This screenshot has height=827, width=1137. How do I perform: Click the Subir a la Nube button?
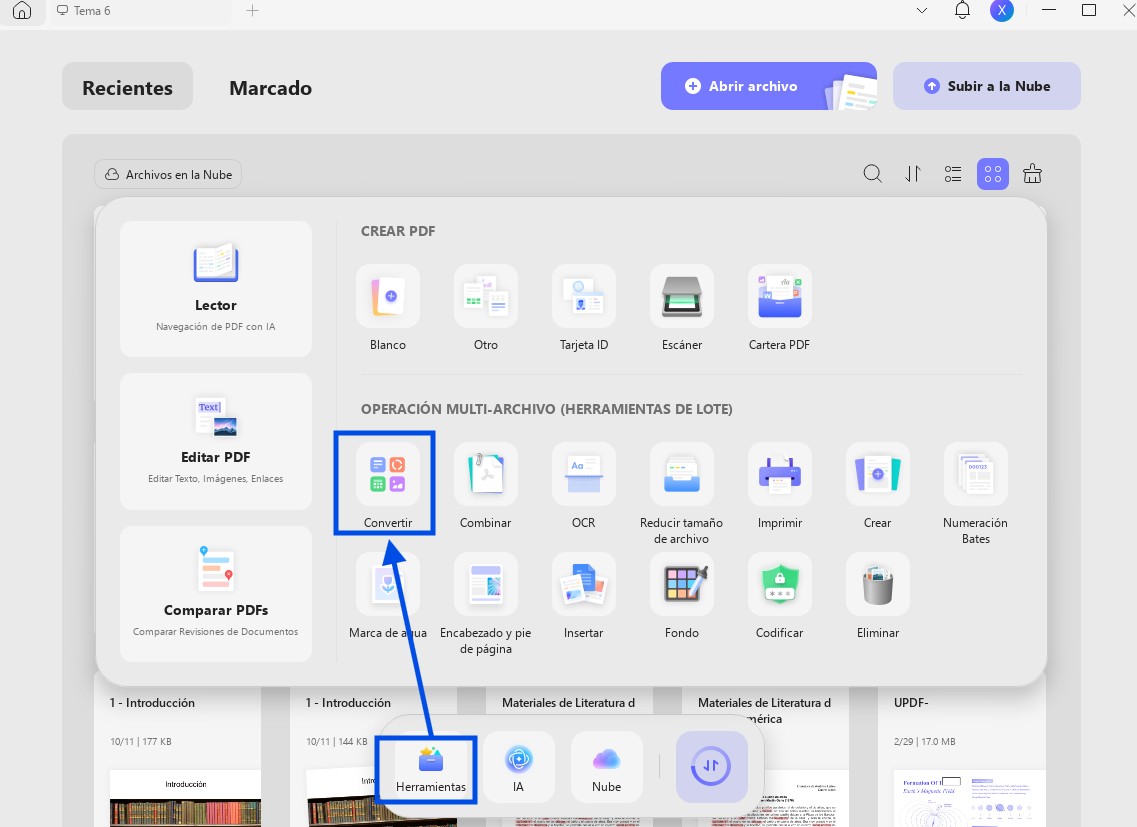click(x=987, y=86)
